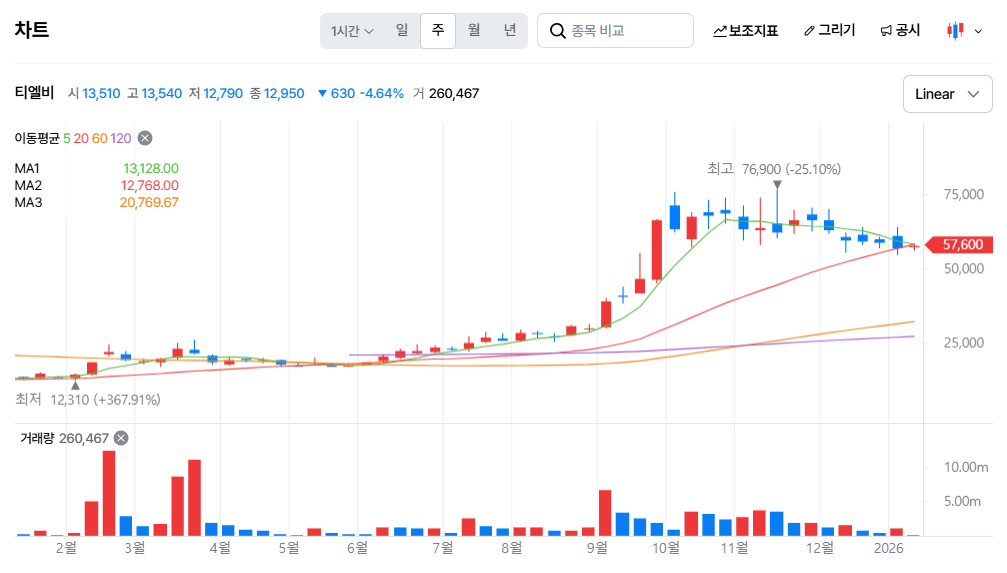The height and width of the screenshot is (573, 1007).
Task: Click the 20 moving average period
Action: (81, 138)
